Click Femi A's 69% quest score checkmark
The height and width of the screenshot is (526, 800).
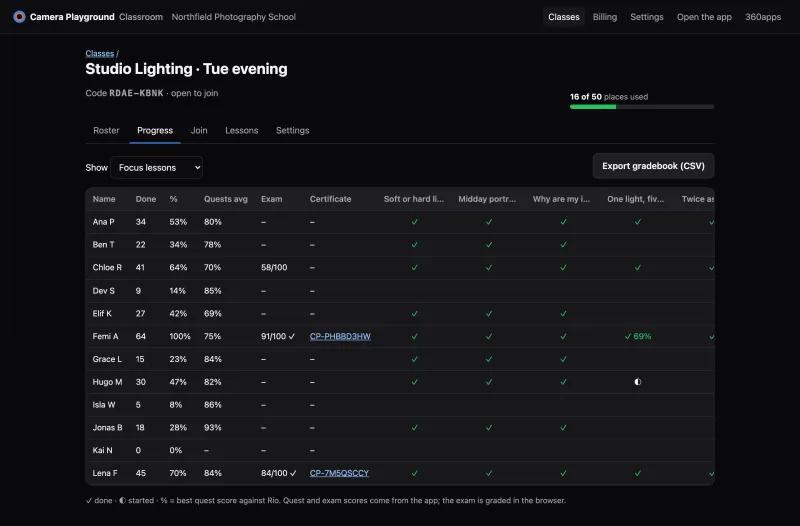coord(638,336)
